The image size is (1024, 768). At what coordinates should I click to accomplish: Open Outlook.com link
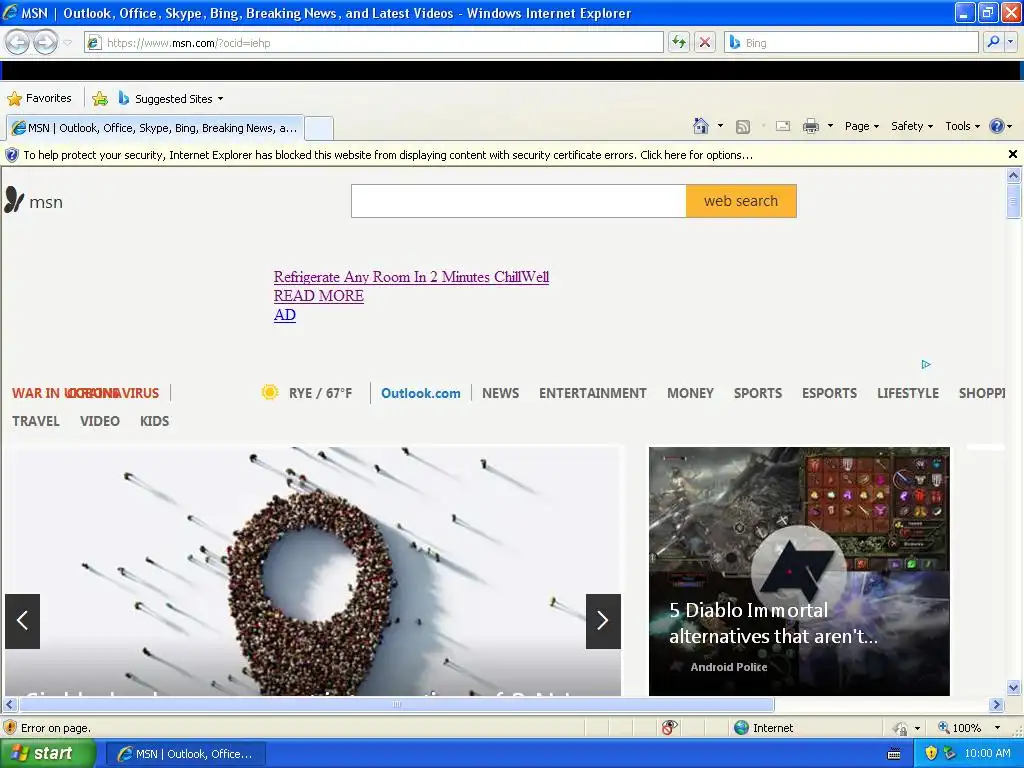point(421,393)
